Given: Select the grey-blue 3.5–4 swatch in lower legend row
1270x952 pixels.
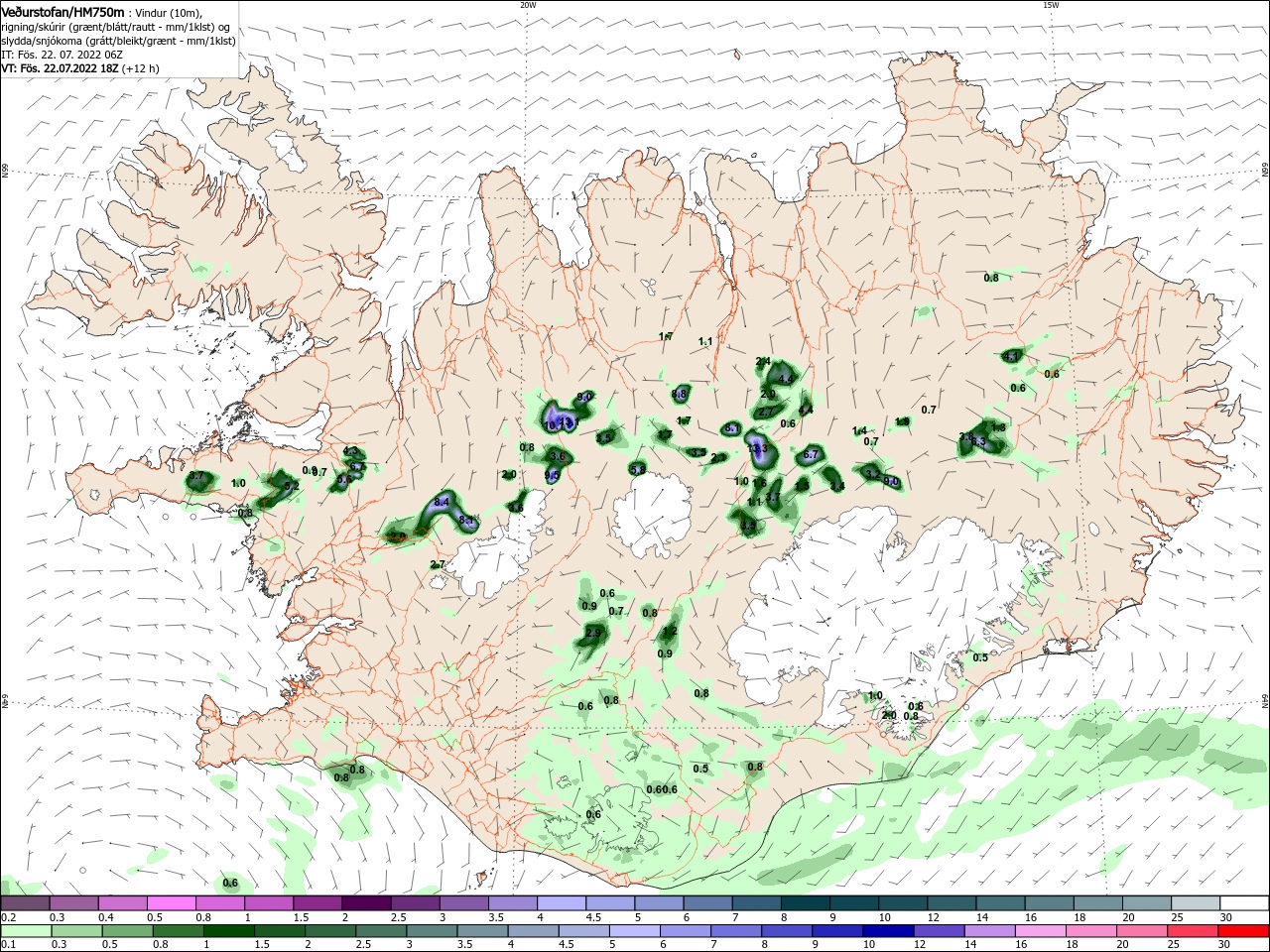Looking at the screenshot, I should (482, 931).
